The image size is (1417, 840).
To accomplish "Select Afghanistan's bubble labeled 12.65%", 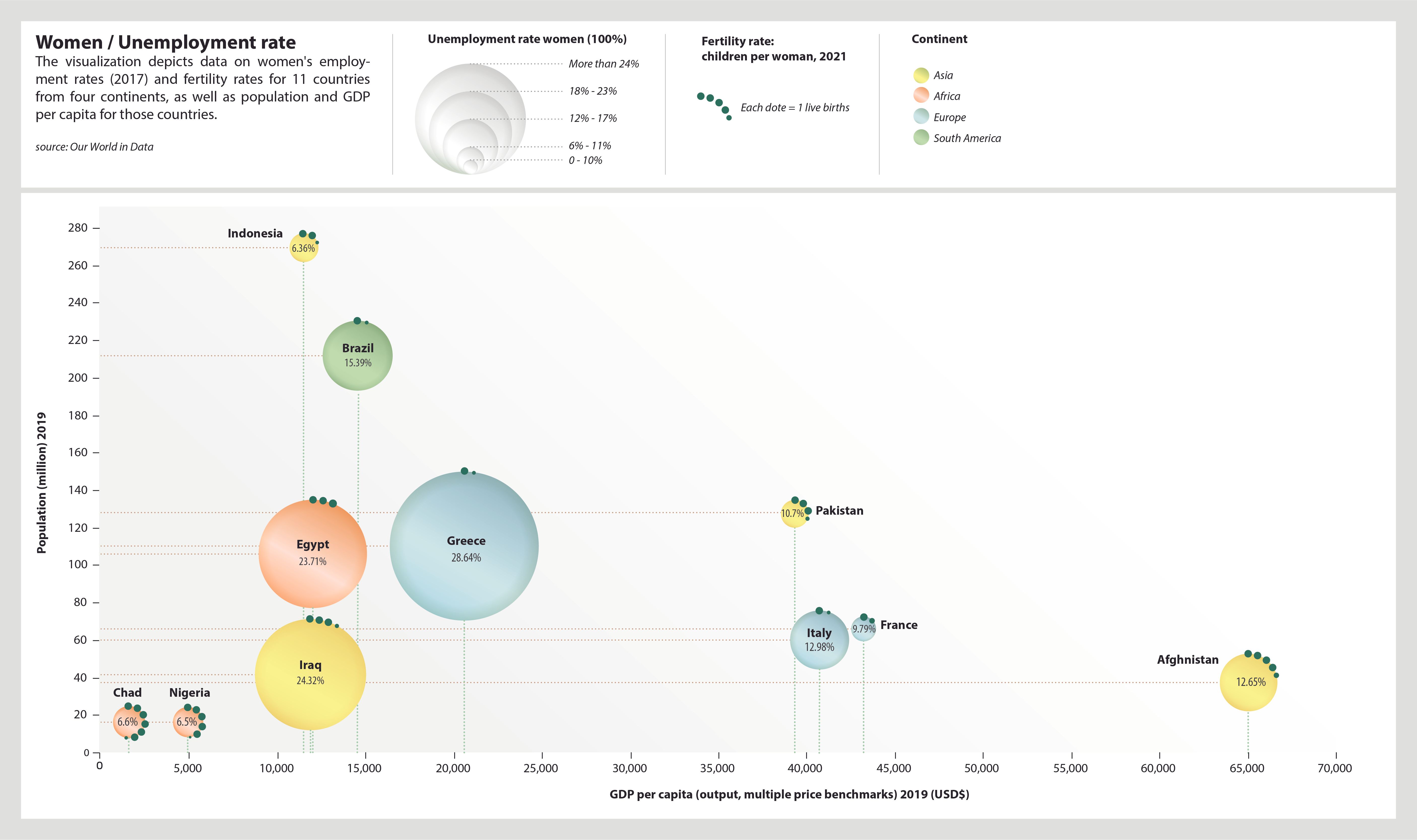I will pos(1248,682).
